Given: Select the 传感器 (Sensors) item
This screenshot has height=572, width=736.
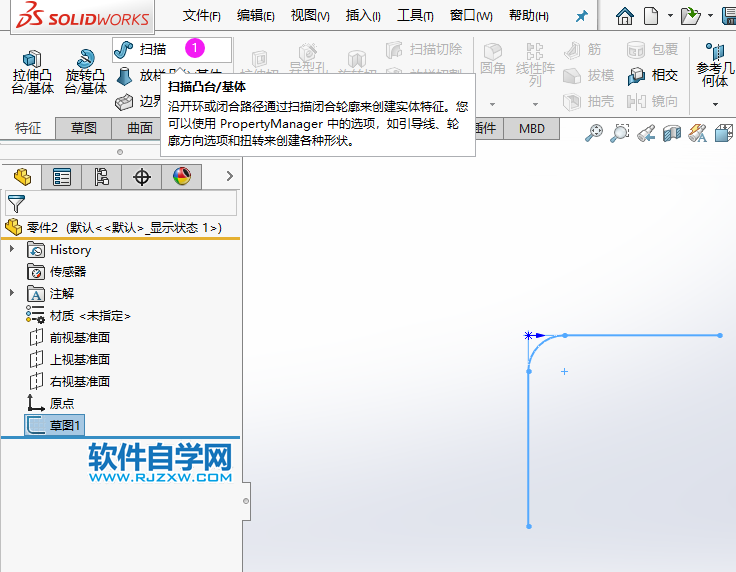Looking at the screenshot, I should 57,271.
